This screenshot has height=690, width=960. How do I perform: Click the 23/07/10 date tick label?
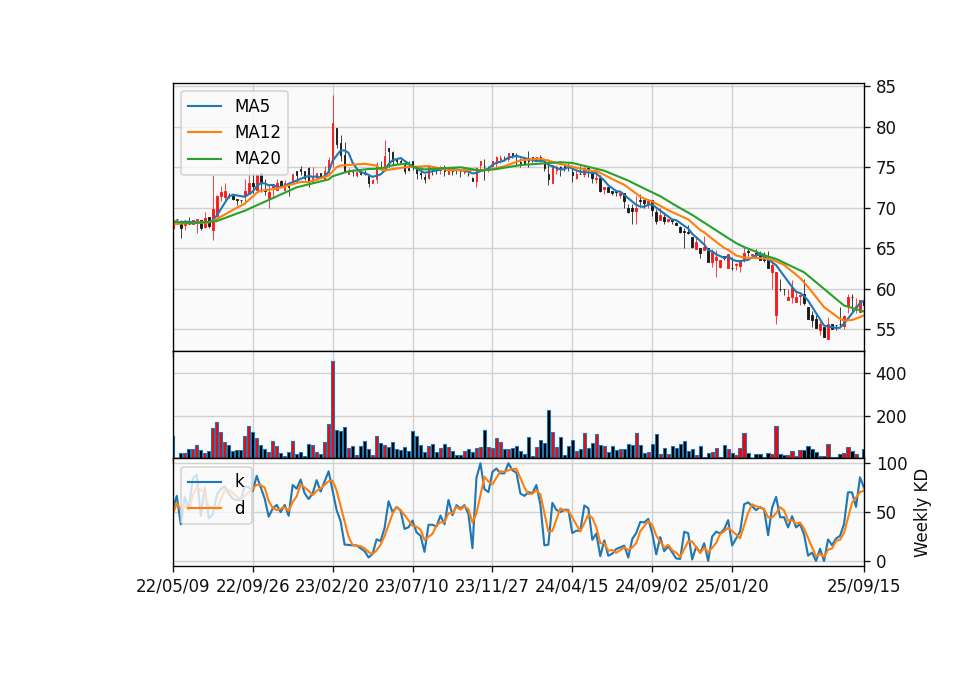click(412, 586)
